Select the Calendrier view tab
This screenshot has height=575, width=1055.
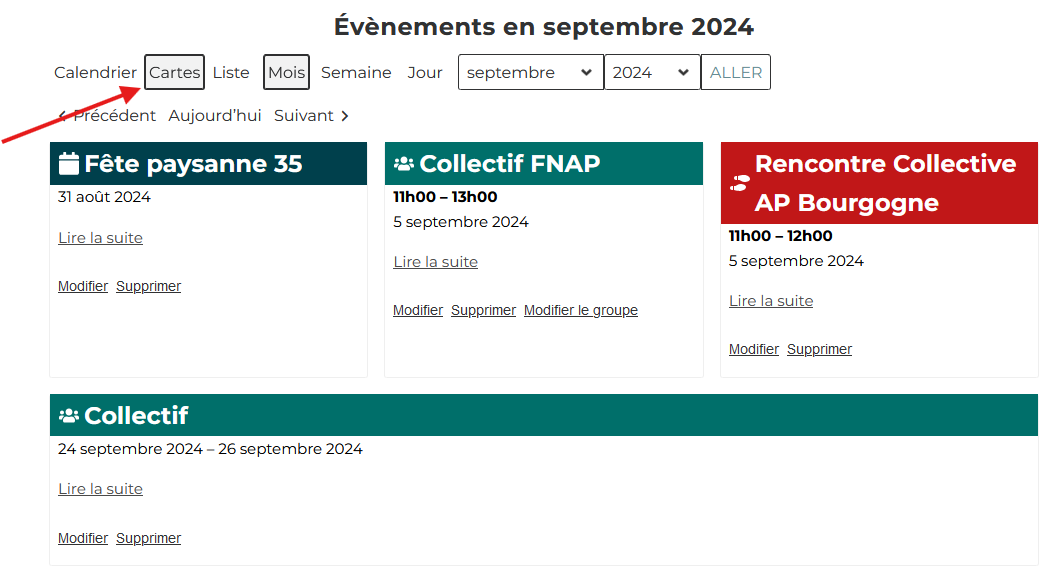point(95,72)
